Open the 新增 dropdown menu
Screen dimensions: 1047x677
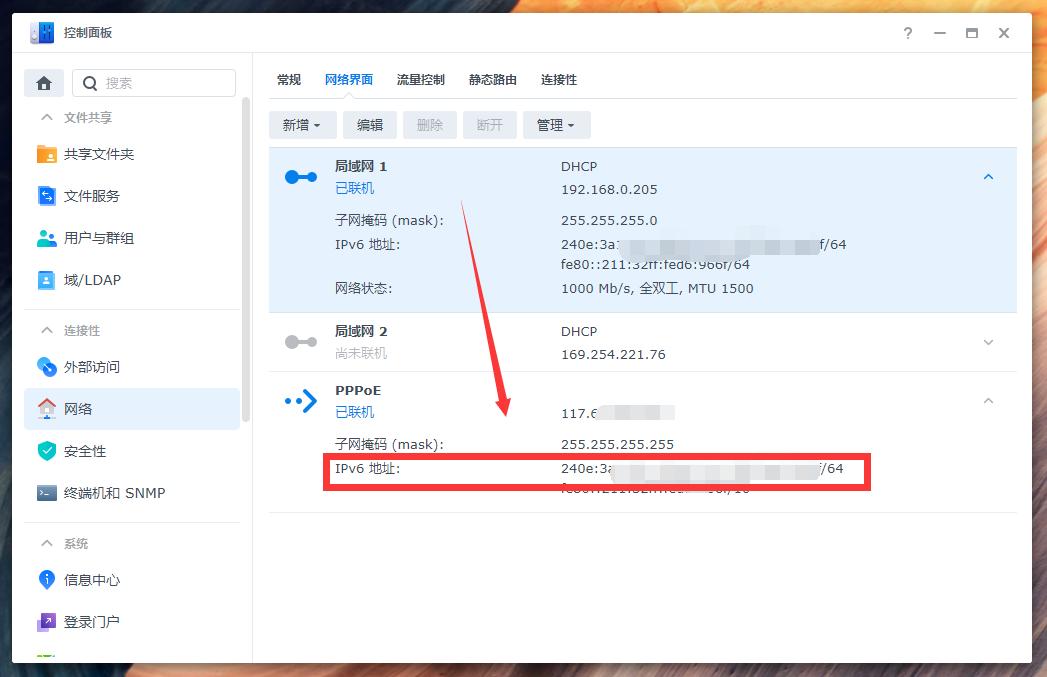(x=302, y=124)
